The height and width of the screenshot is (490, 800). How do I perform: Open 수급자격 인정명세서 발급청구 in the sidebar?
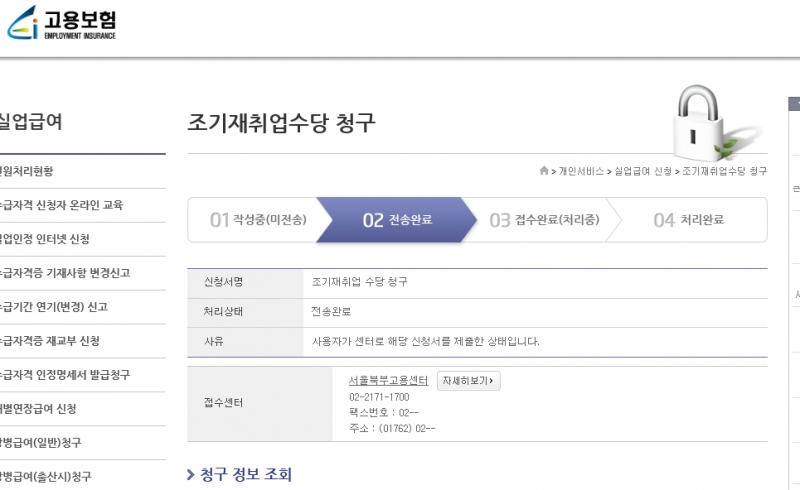pos(66,375)
